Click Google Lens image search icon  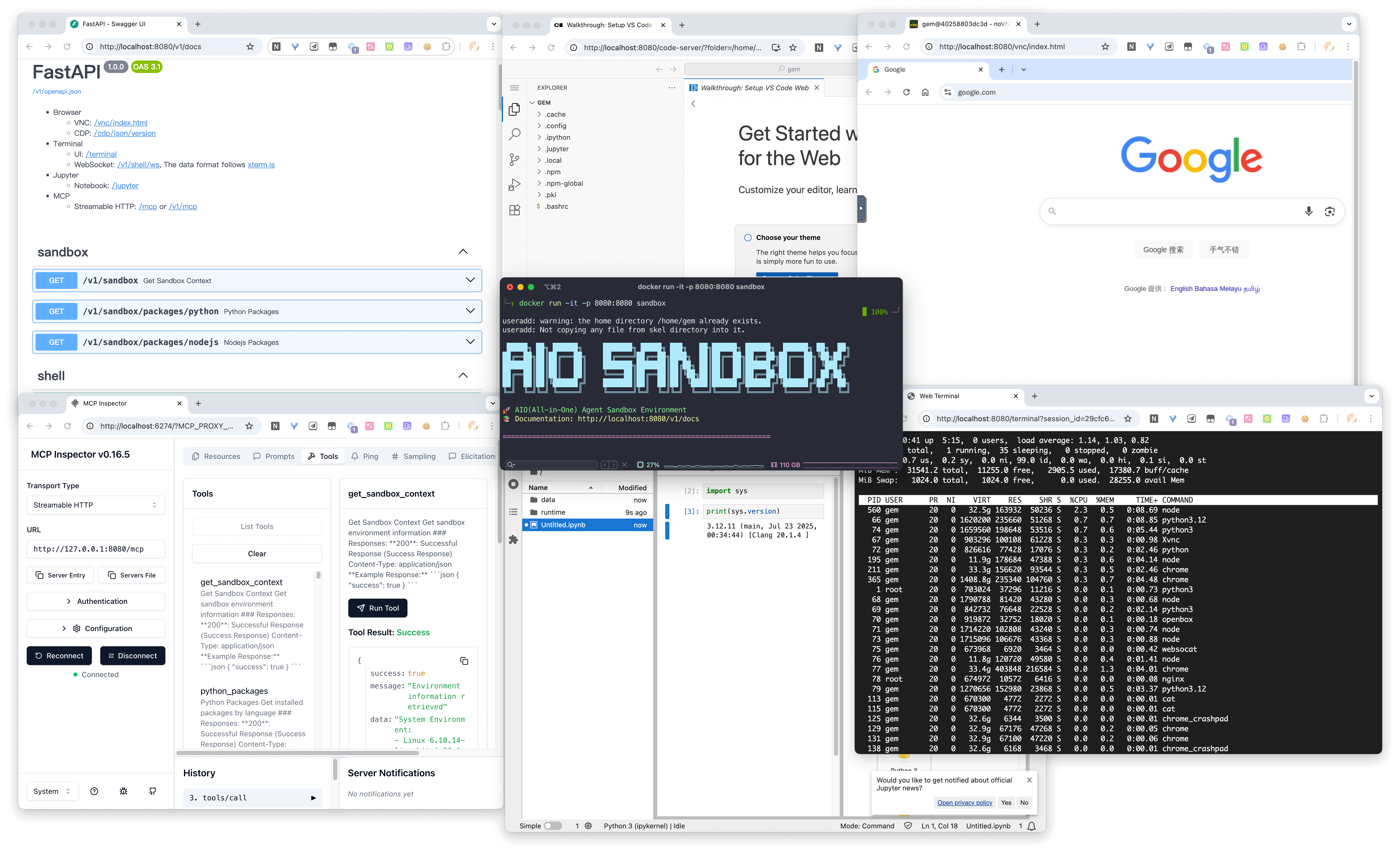pyautogui.click(x=1330, y=211)
